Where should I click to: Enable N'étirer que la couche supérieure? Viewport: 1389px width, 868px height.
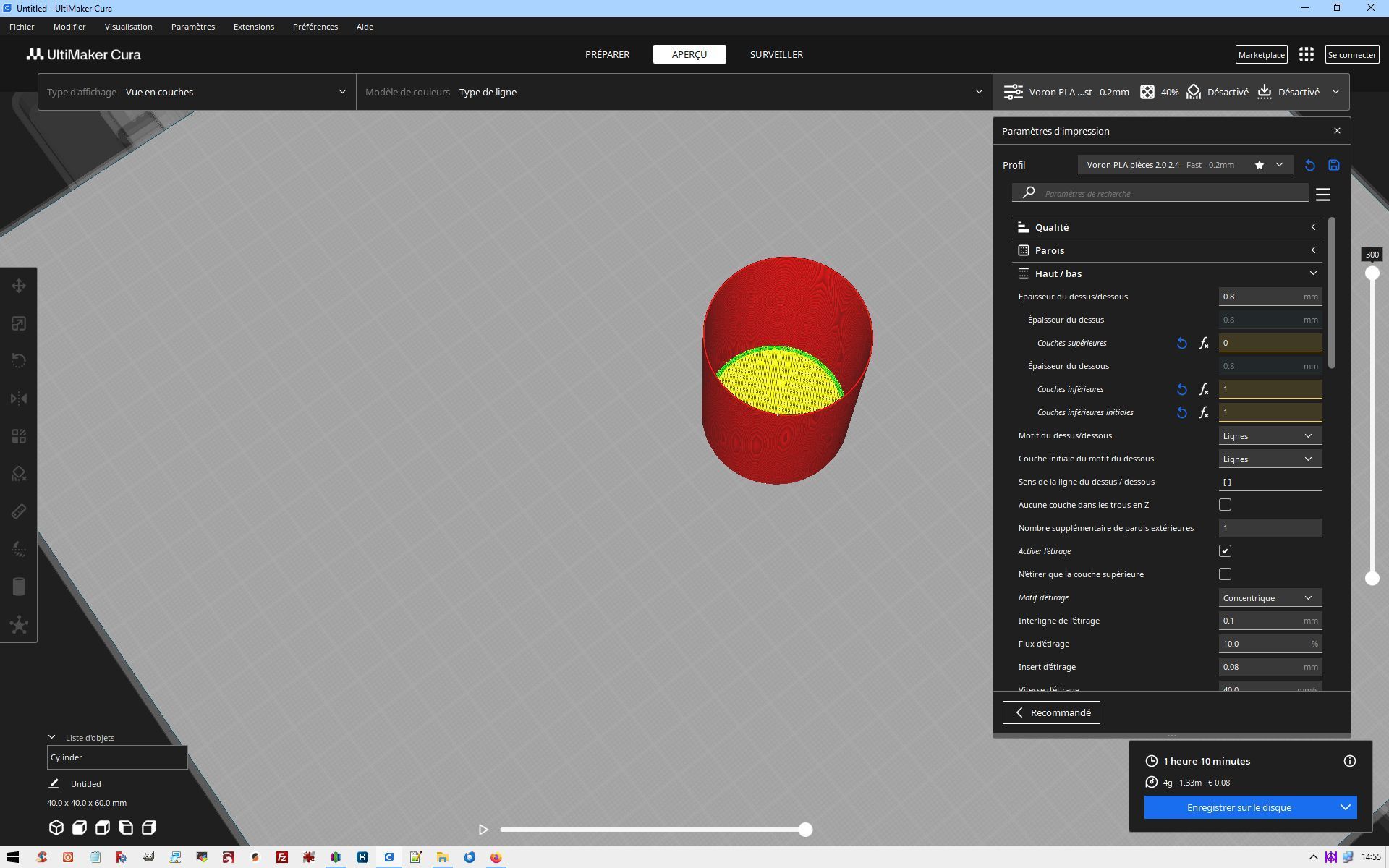pos(1225,574)
